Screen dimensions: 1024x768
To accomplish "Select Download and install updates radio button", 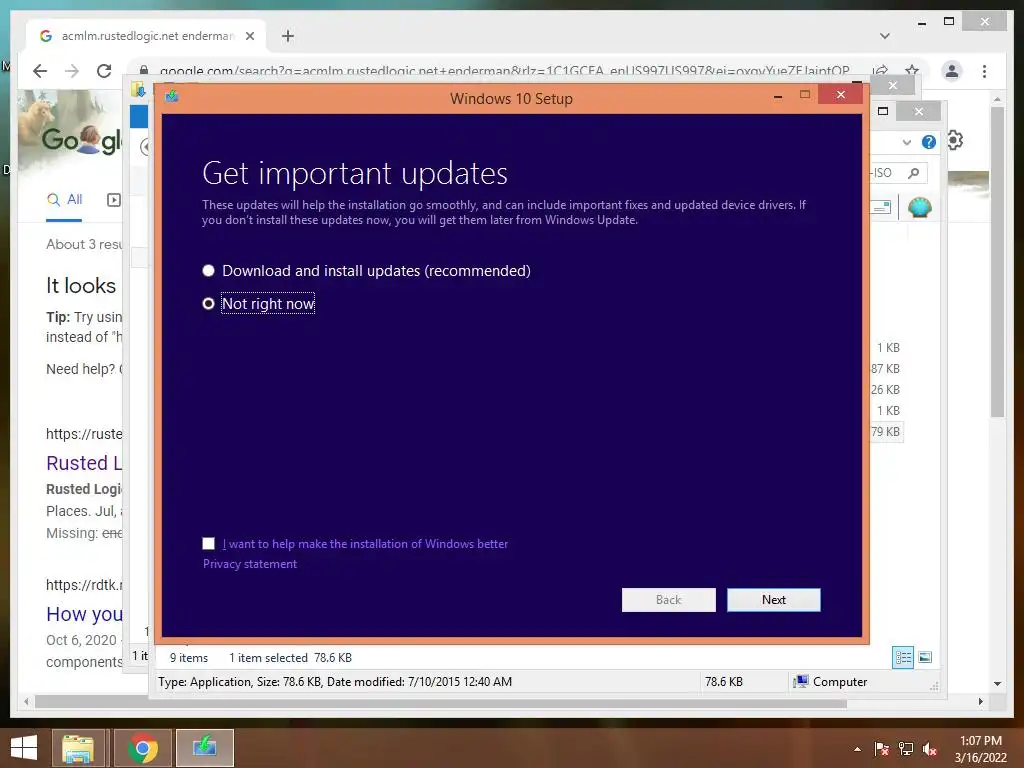I will [208, 270].
